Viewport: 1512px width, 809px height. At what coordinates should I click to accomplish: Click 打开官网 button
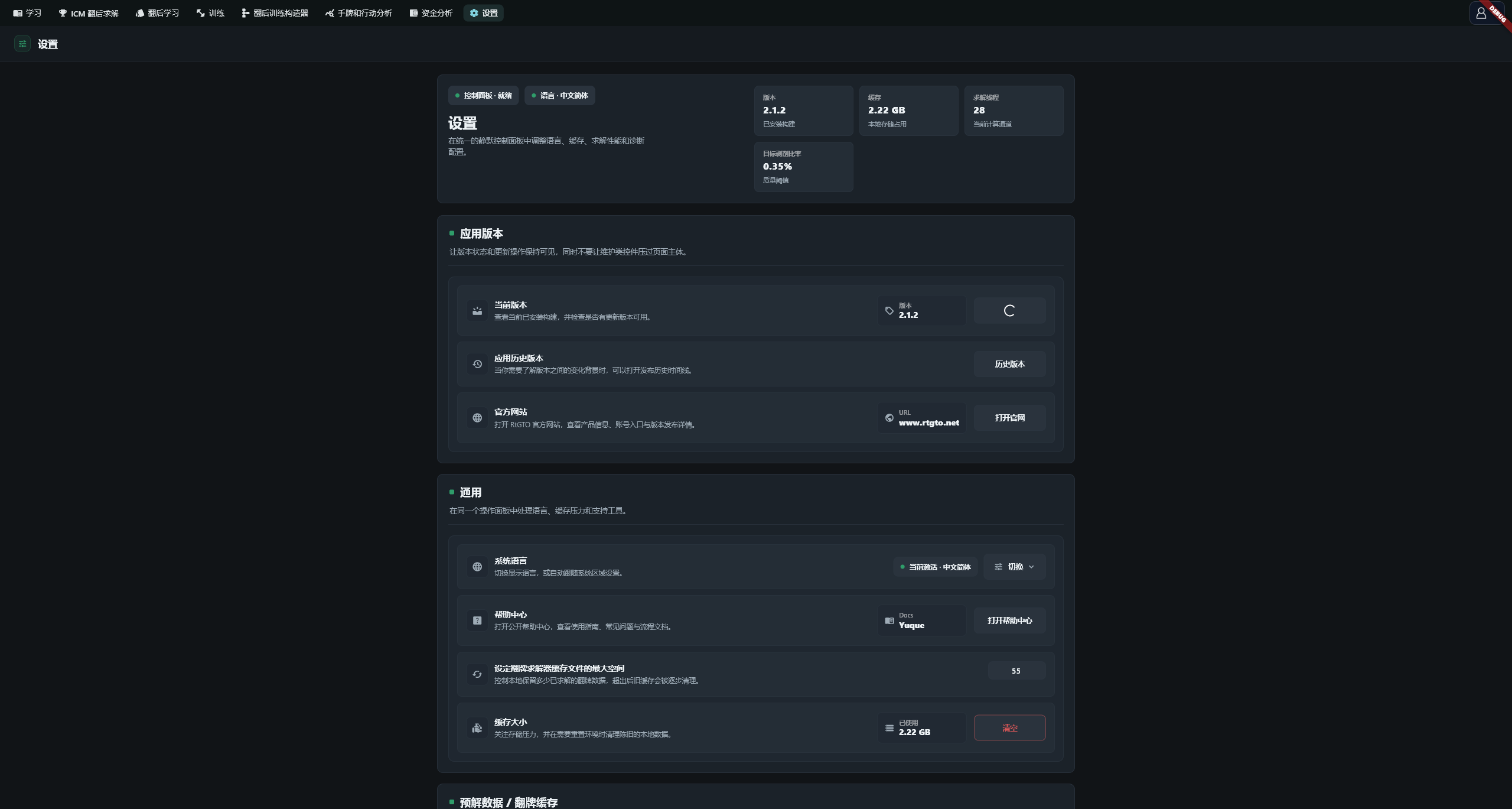tap(1009, 418)
